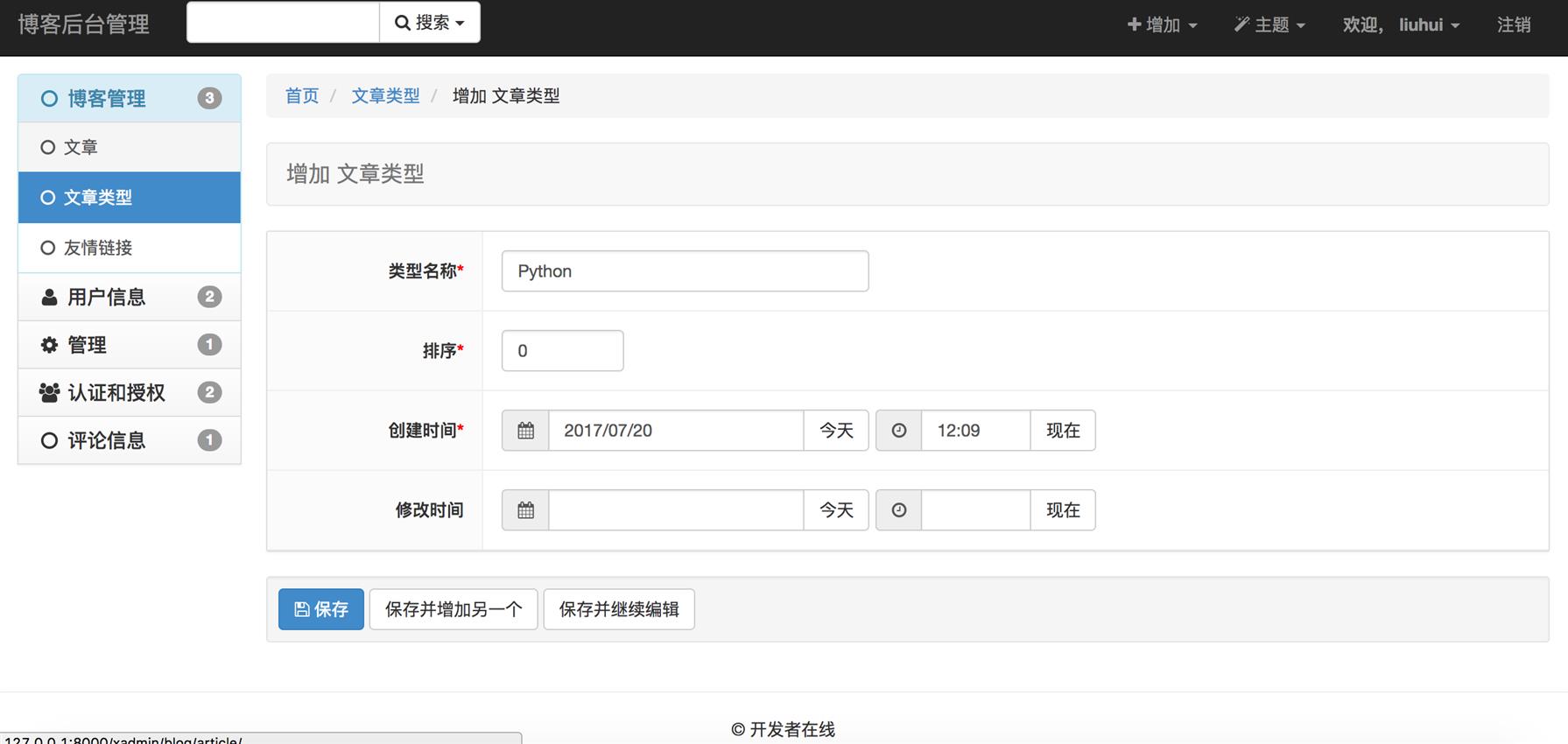Screen dimensions: 1568x744
Task: Click the group icon beside 认证和授权
Action: [49, 393]
